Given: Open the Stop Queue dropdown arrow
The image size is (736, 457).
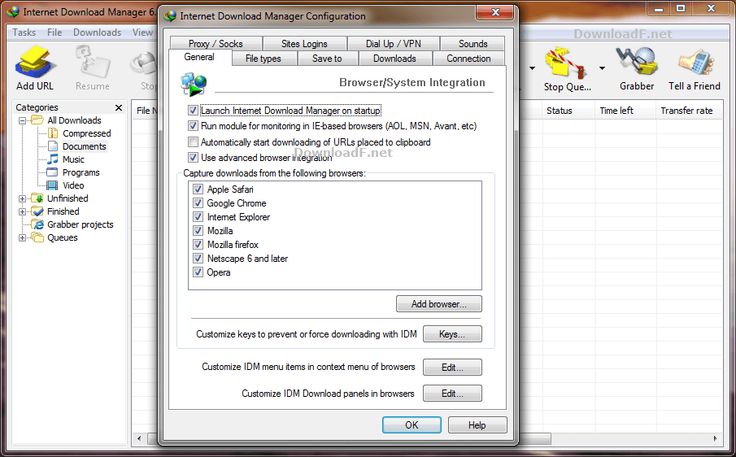Looking at the screenshot, I should (x=602, y=69).
